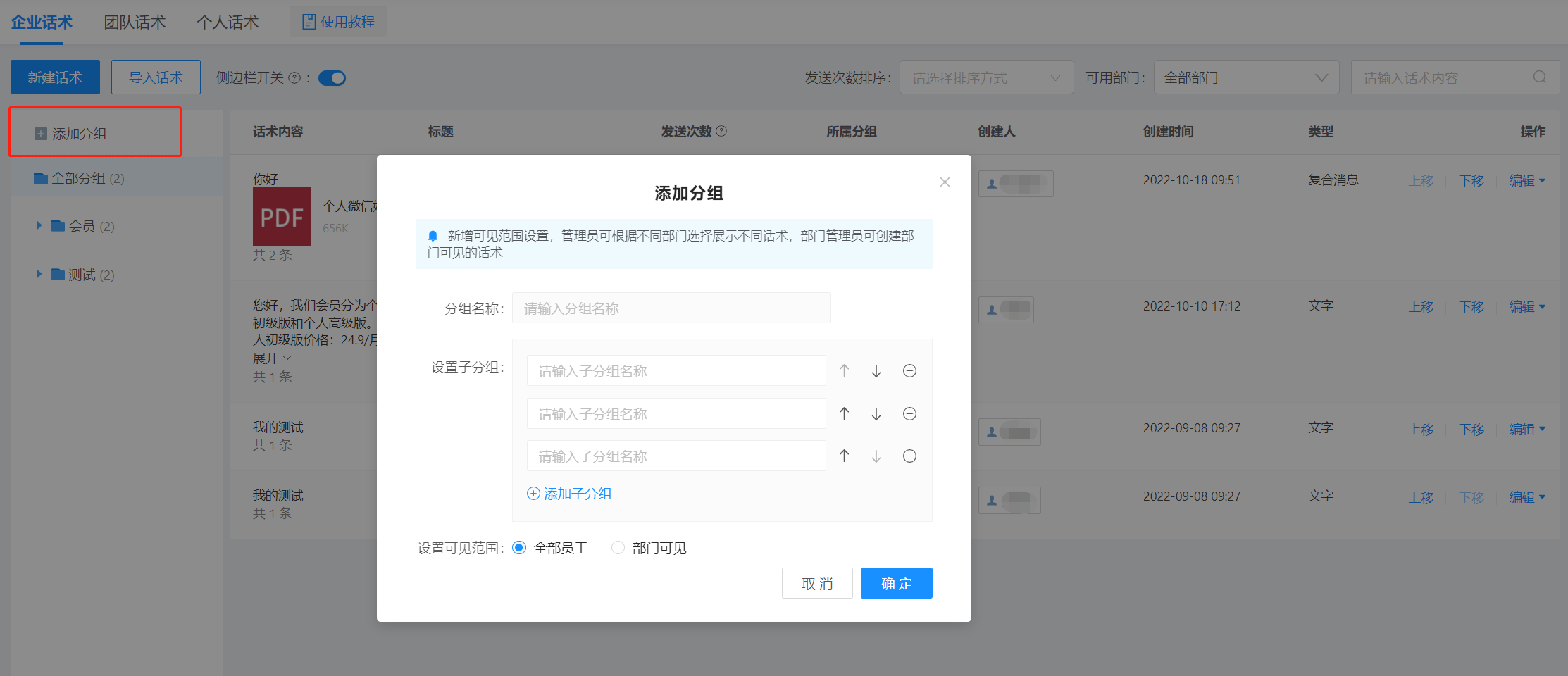Viewport: 1568px width, 676px height.
Task: Select 全部员工 visibility radio
Action: point(519,548)
